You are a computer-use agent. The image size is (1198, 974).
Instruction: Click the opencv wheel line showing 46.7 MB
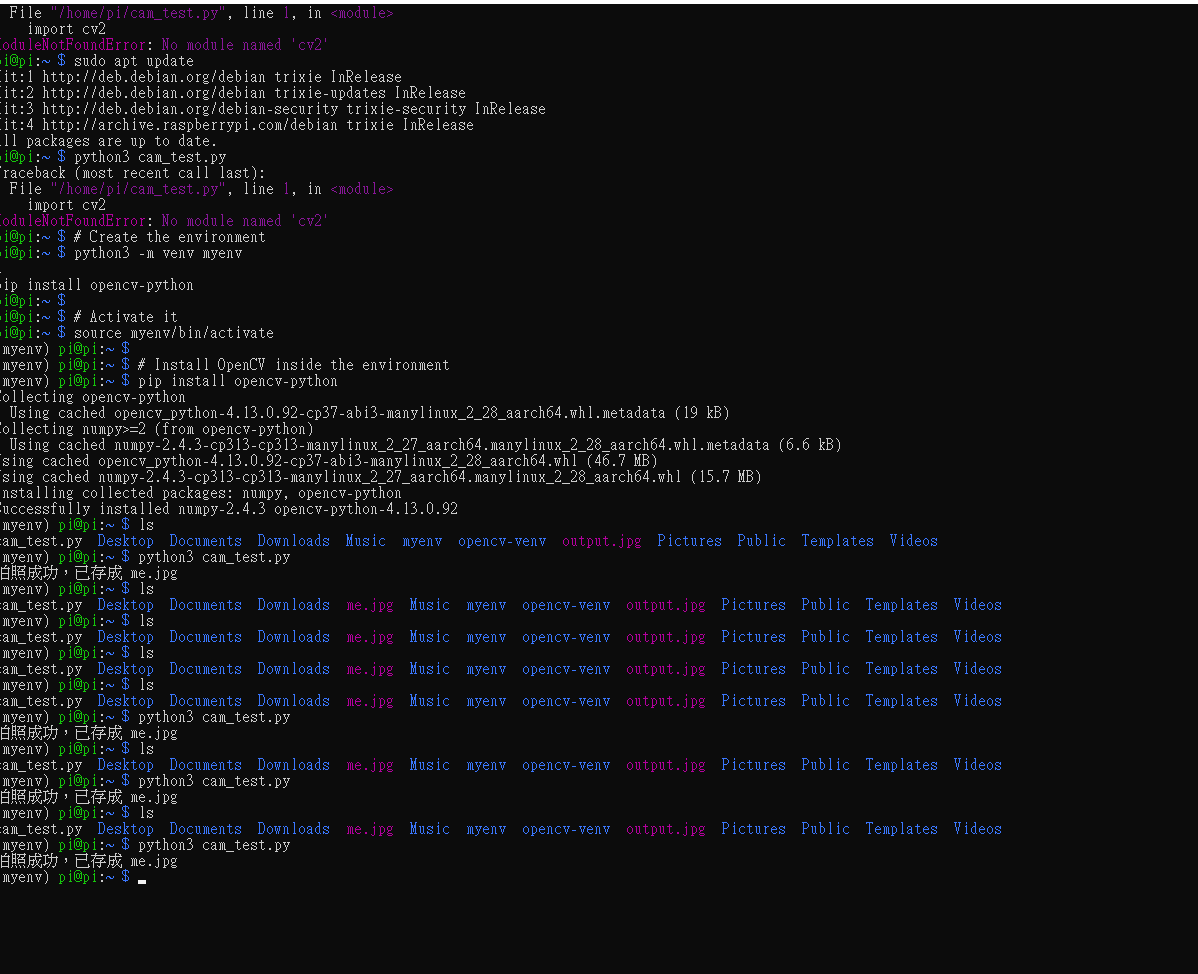click(328, 461)
